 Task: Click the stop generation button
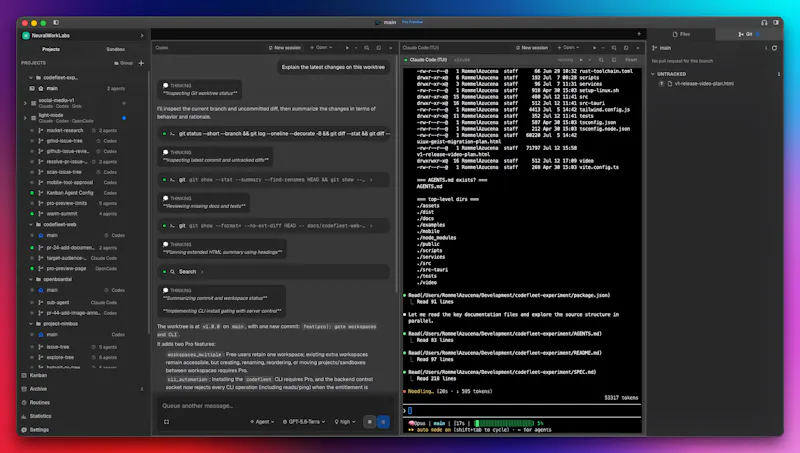(370, 422)
